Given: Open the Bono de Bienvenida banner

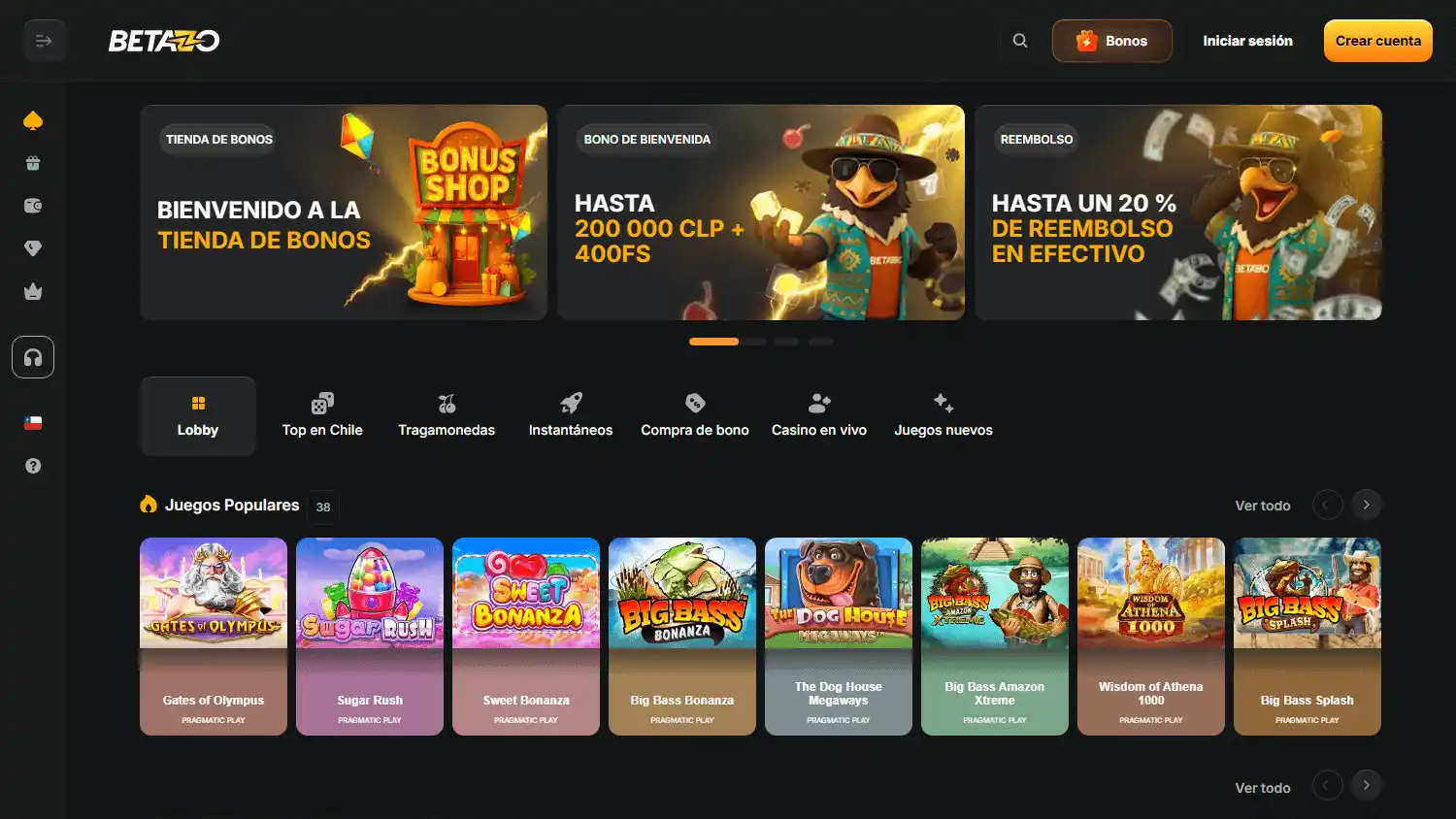Looking at the screenshot, I should pos(761,213).
